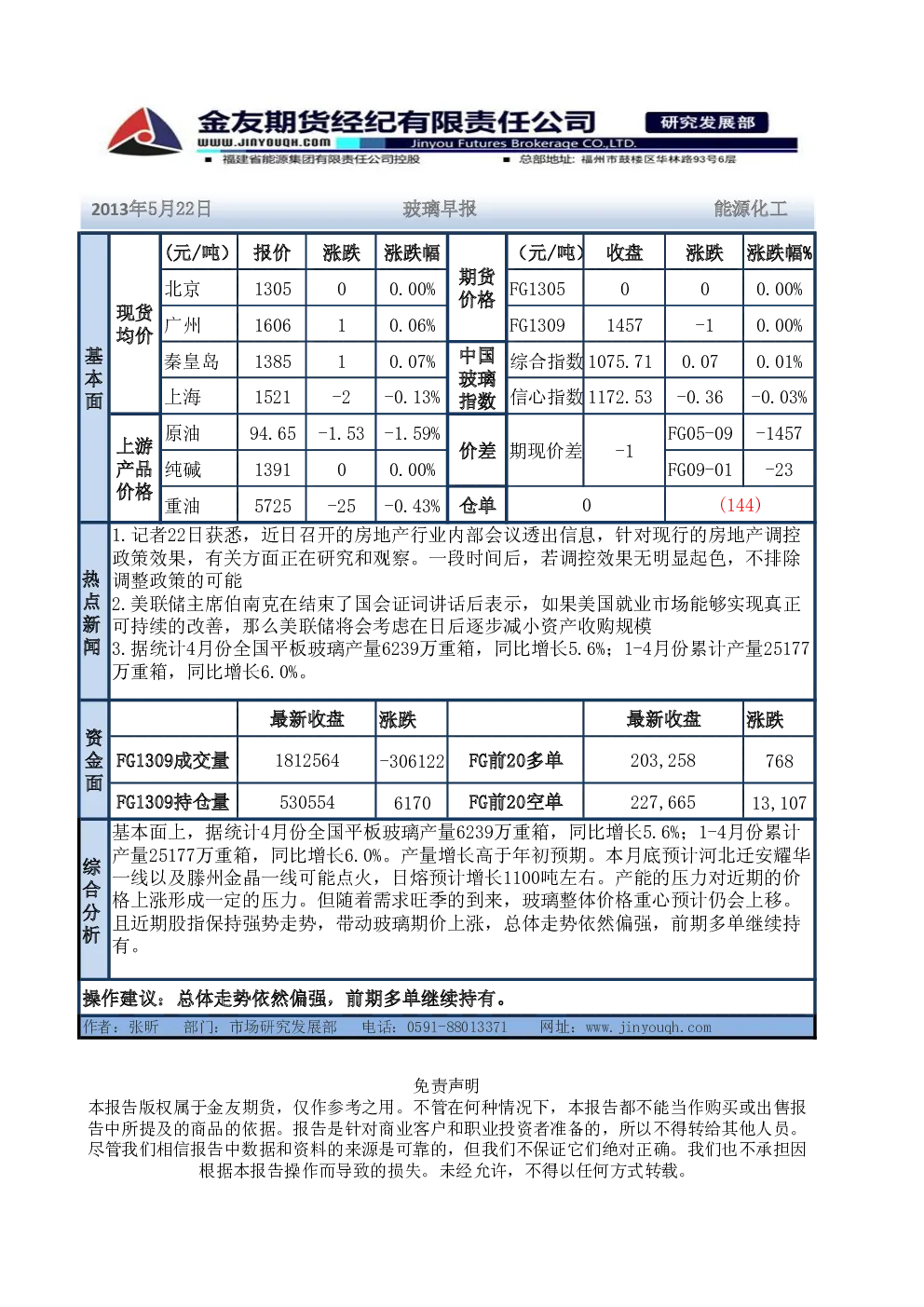The width and height of the screenshot is (924, 1307).
Task: Select the FG1309 closing price 1457 cell
Action: click(x=624, y=325)
